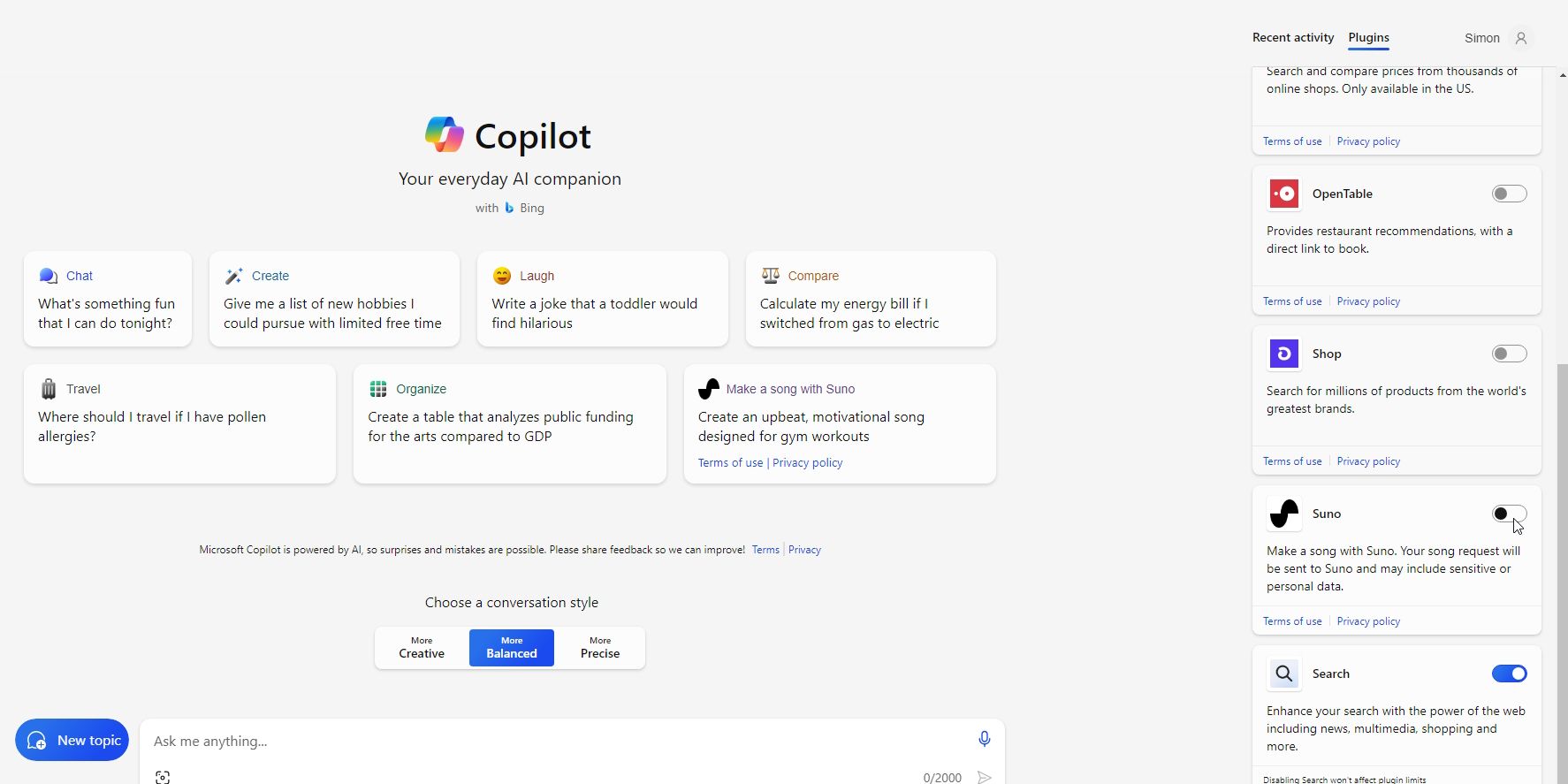Switch to the Recent activity tab
The width and height of the screenshot is (1568, 784).
[x=1292, y=37]
